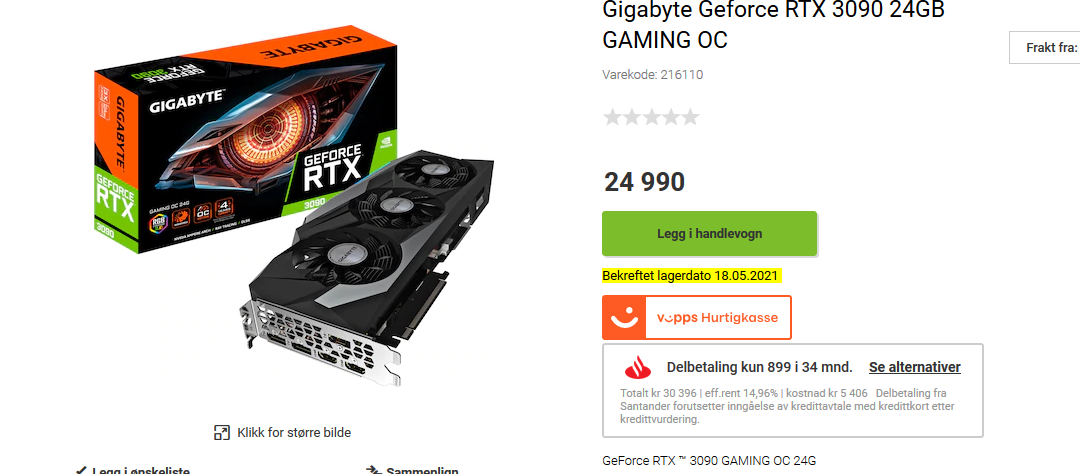Click the Sammenlign link
This screenshot has width=1080, height=474.
coord(422,471)
